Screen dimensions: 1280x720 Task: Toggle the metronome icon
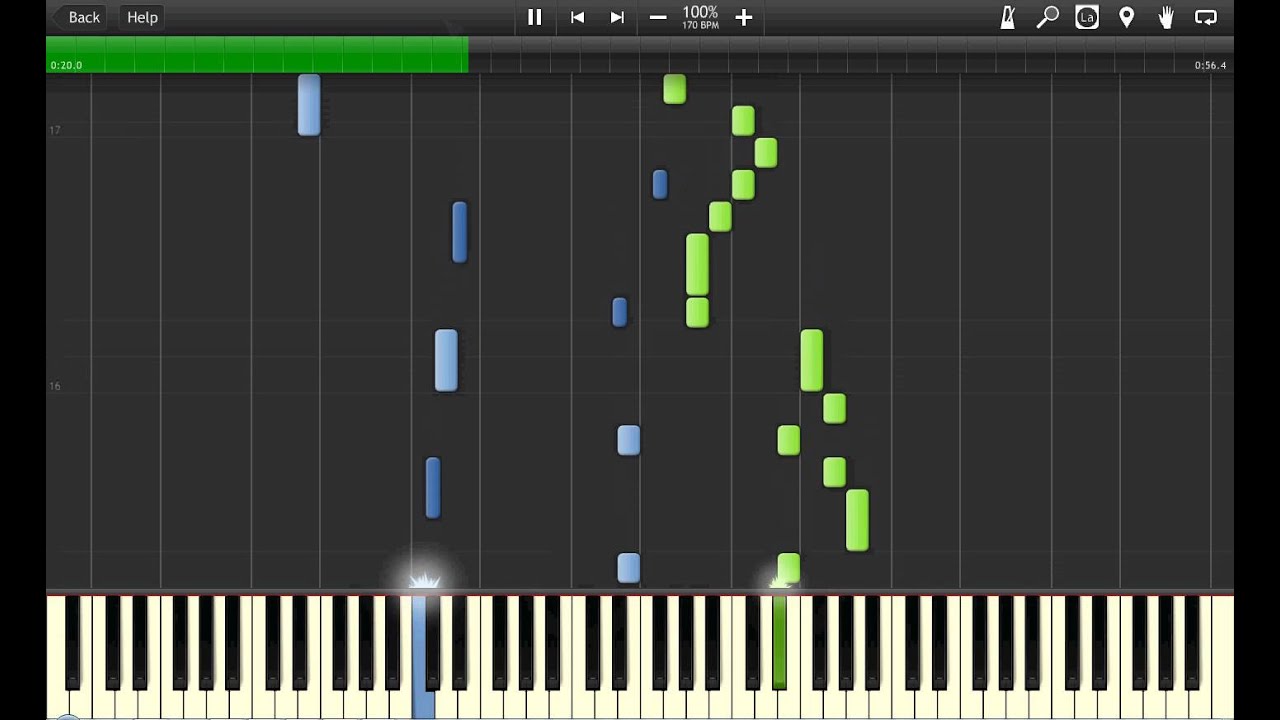(1008, 17)
